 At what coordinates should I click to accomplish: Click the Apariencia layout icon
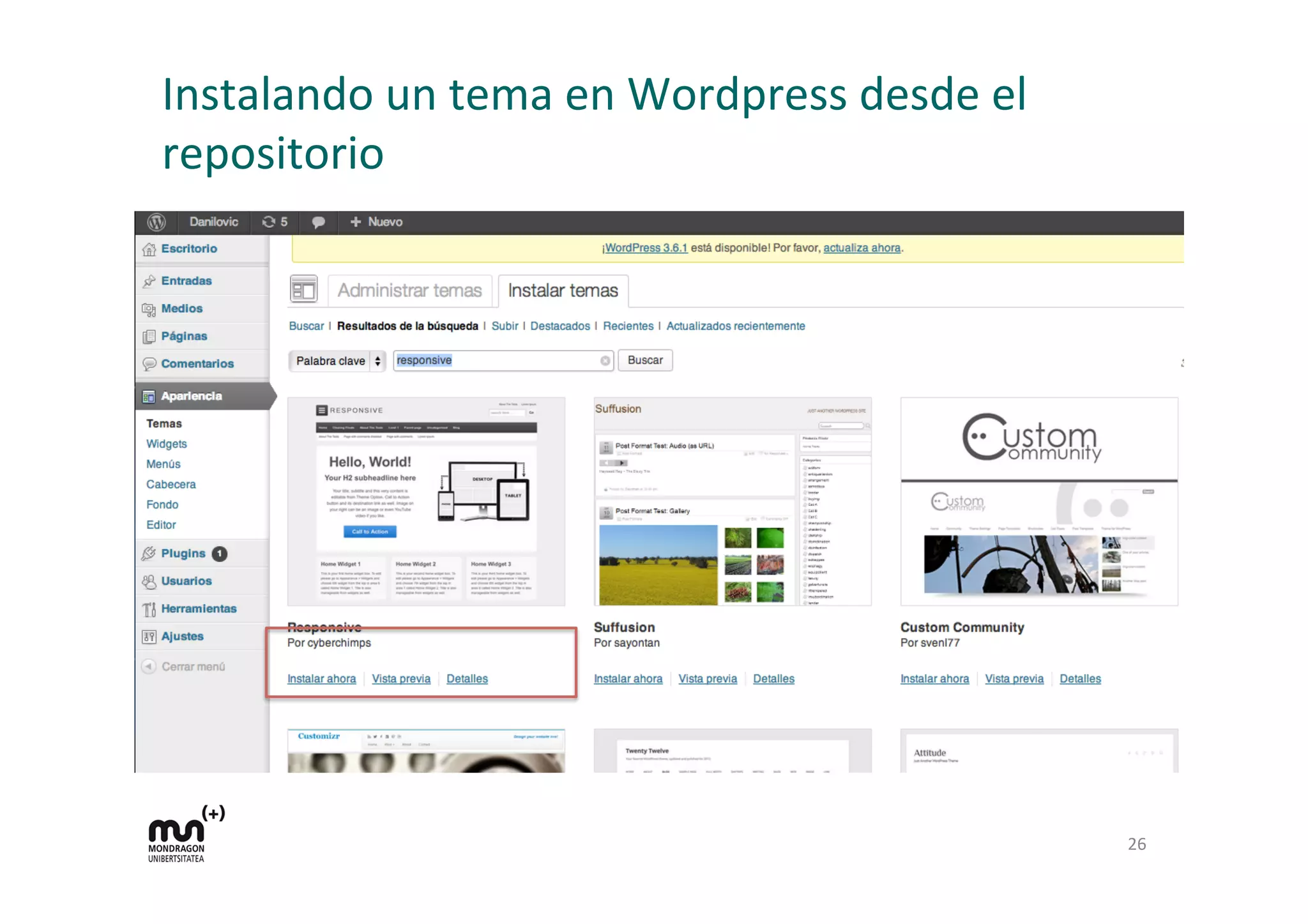click(149, 397)
